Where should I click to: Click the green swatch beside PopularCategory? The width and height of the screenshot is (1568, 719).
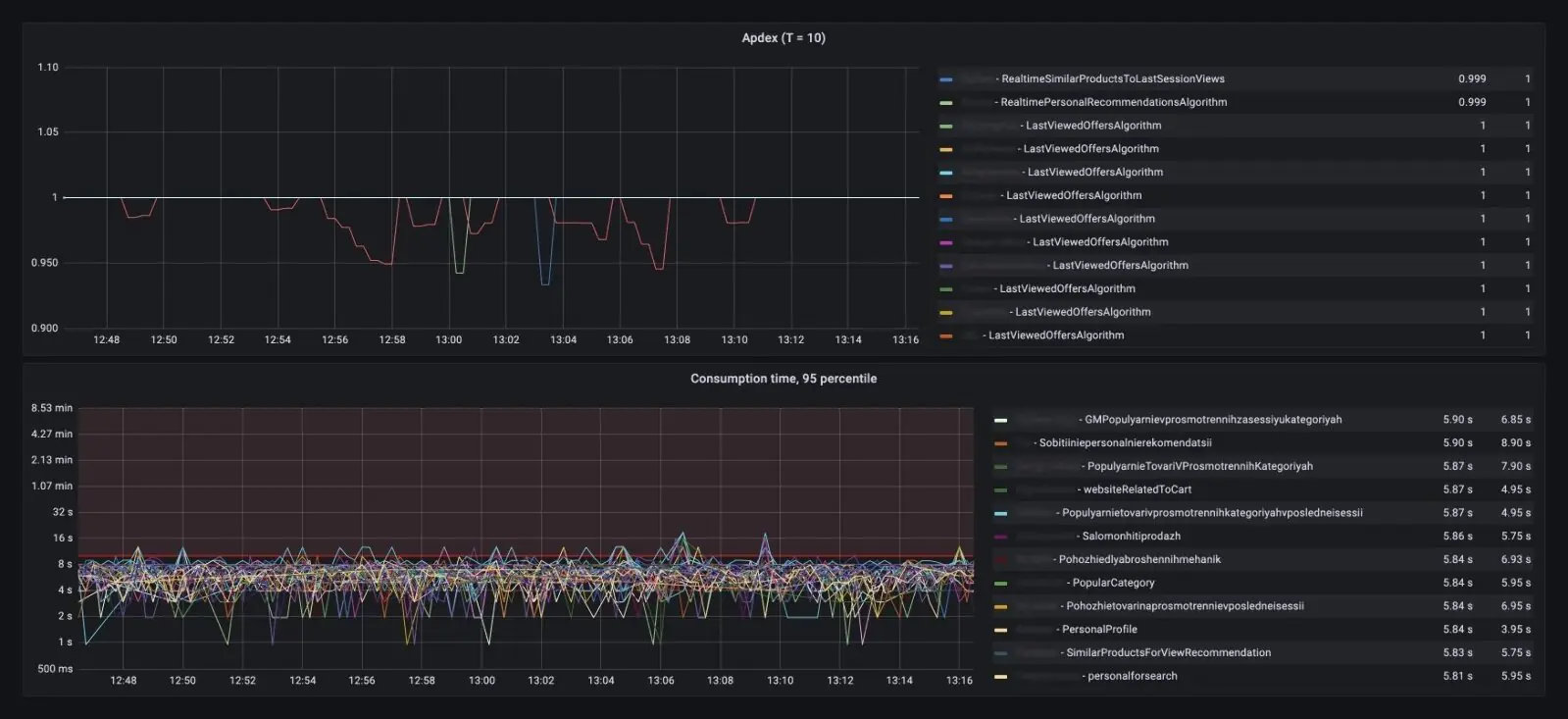1000,584
